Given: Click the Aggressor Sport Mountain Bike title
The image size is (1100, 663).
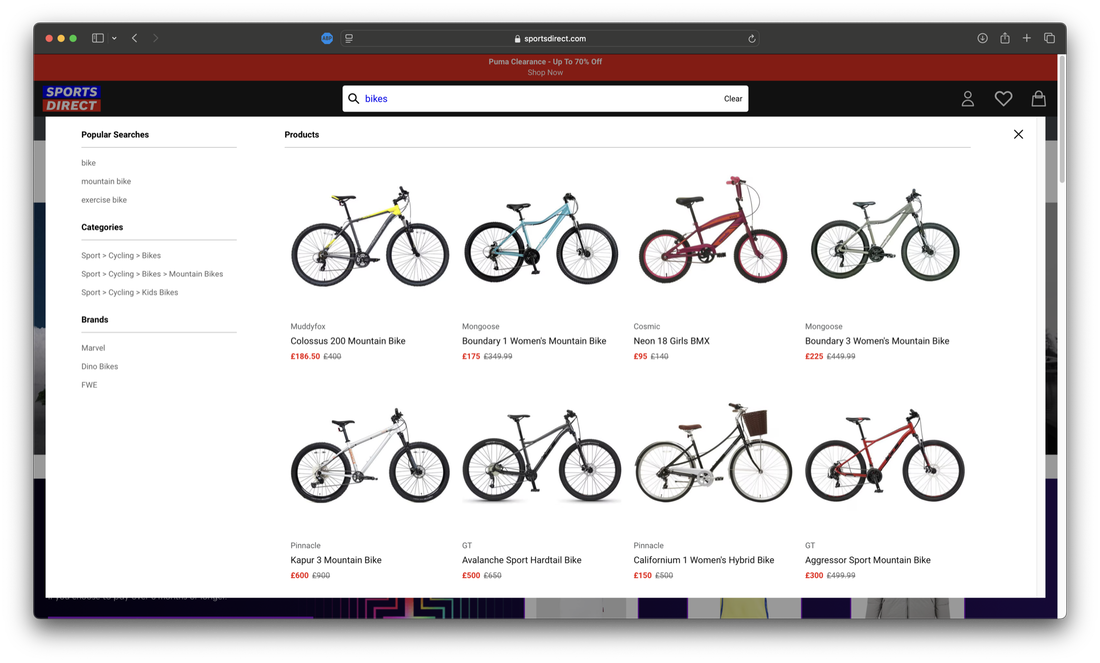Looking at the screenshot, I should point(868,560).
